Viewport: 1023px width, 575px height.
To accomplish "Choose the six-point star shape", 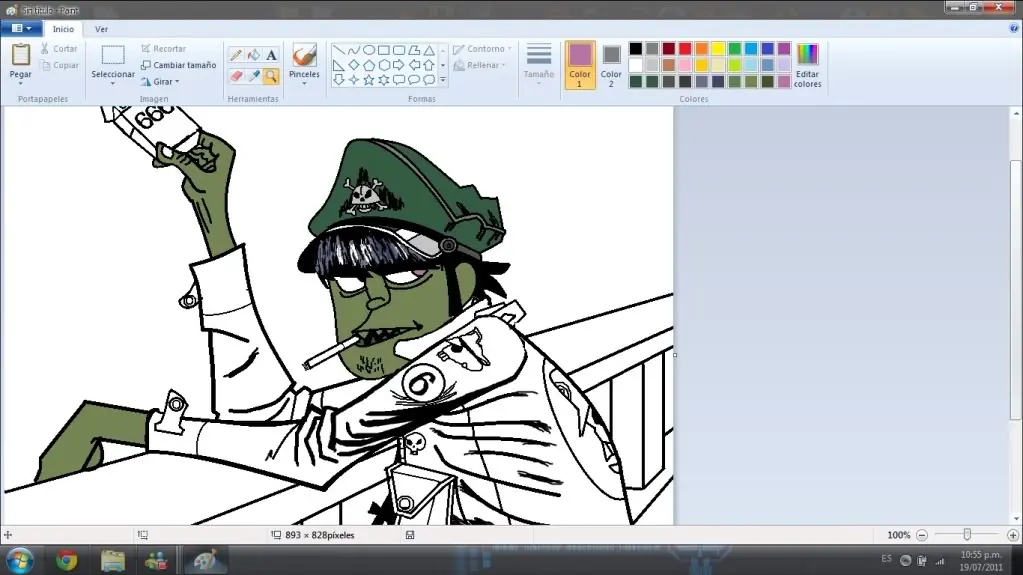I will pos(384,80).
